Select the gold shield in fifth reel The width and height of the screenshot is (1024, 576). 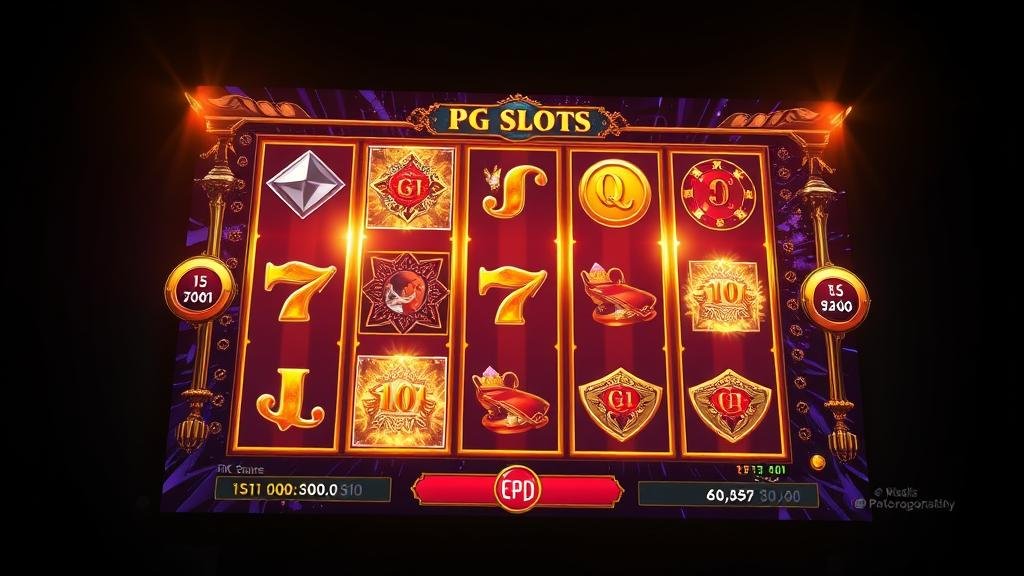729,405
